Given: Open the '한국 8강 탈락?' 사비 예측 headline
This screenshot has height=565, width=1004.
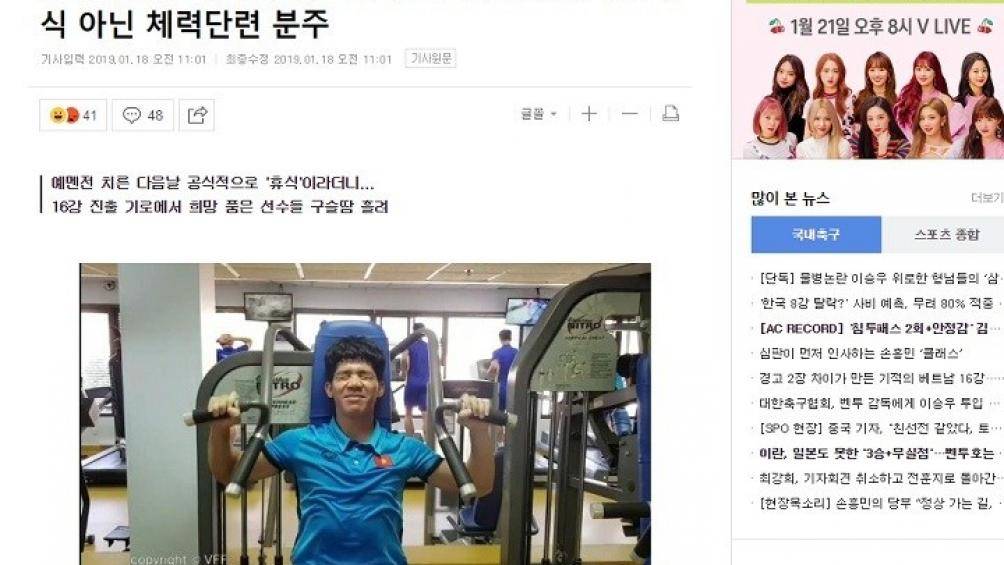Looking at the screenshot, I should pos(877,303).
